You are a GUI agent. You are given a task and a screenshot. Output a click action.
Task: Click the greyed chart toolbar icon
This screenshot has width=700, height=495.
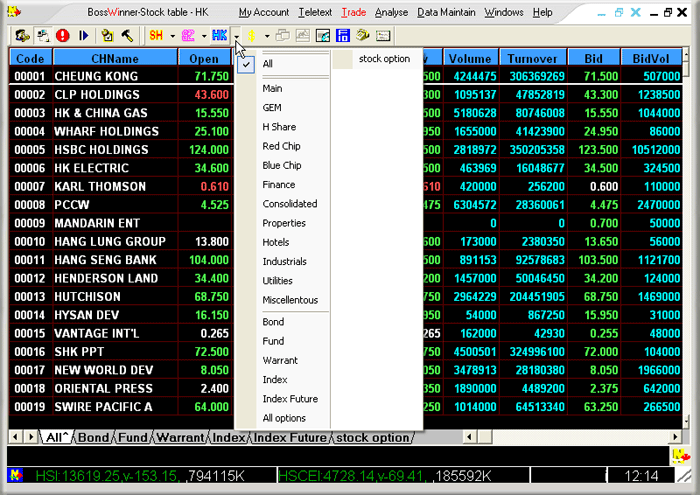pyautogui.click(x=303, y=35)
